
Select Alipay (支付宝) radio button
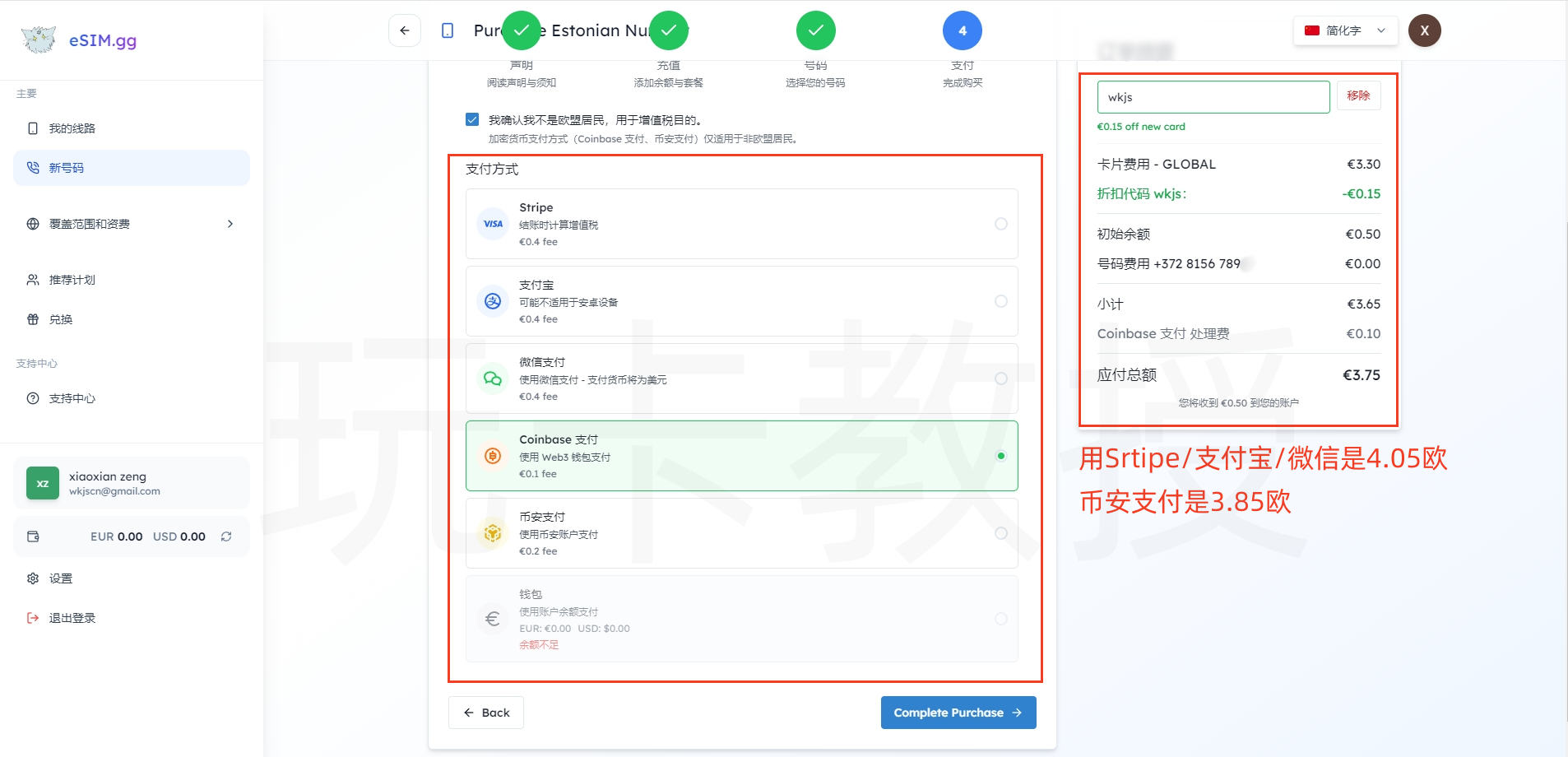[x=1001, y=301]
